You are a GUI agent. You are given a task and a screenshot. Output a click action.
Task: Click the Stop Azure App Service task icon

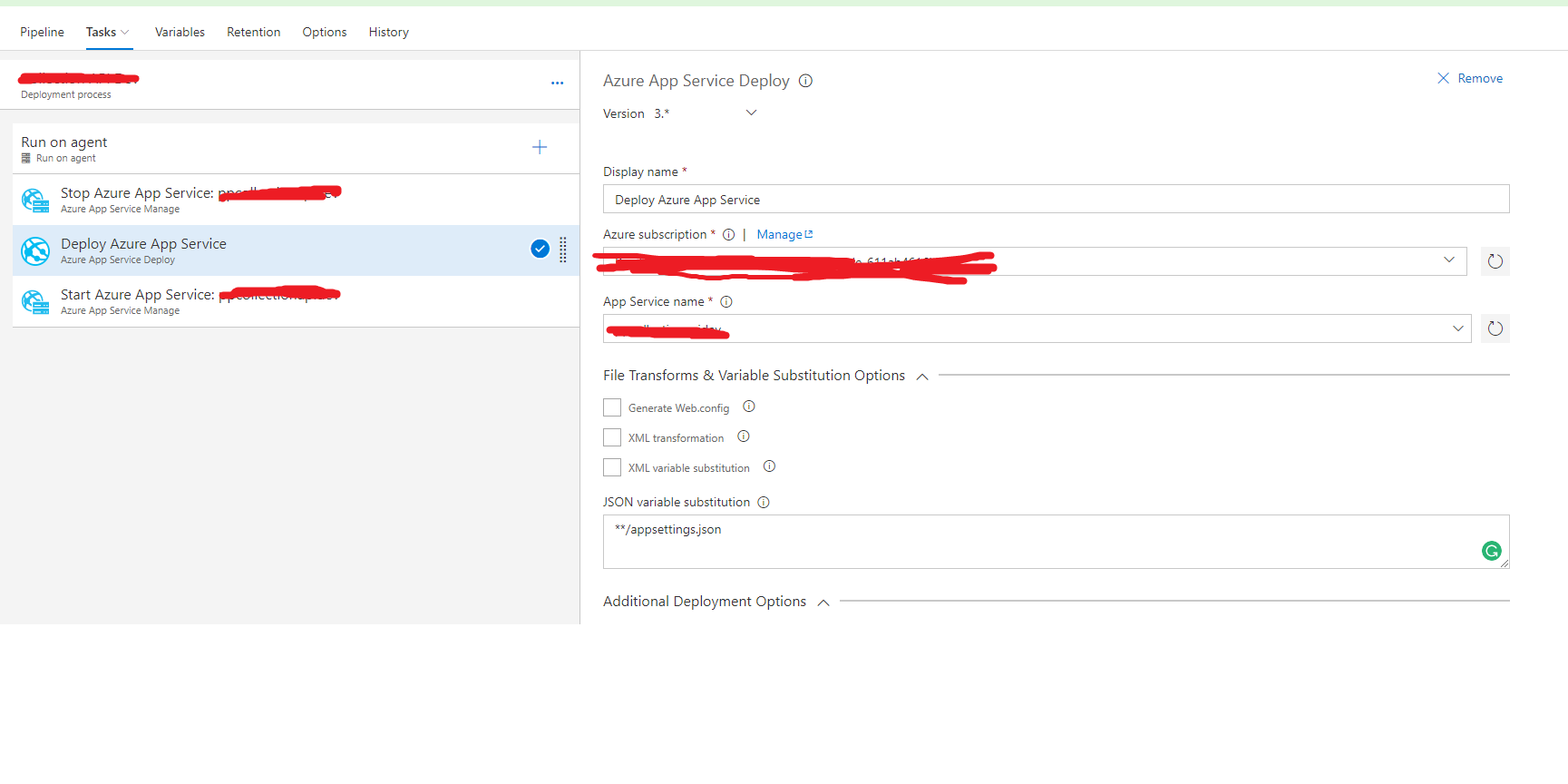[35, 200]
